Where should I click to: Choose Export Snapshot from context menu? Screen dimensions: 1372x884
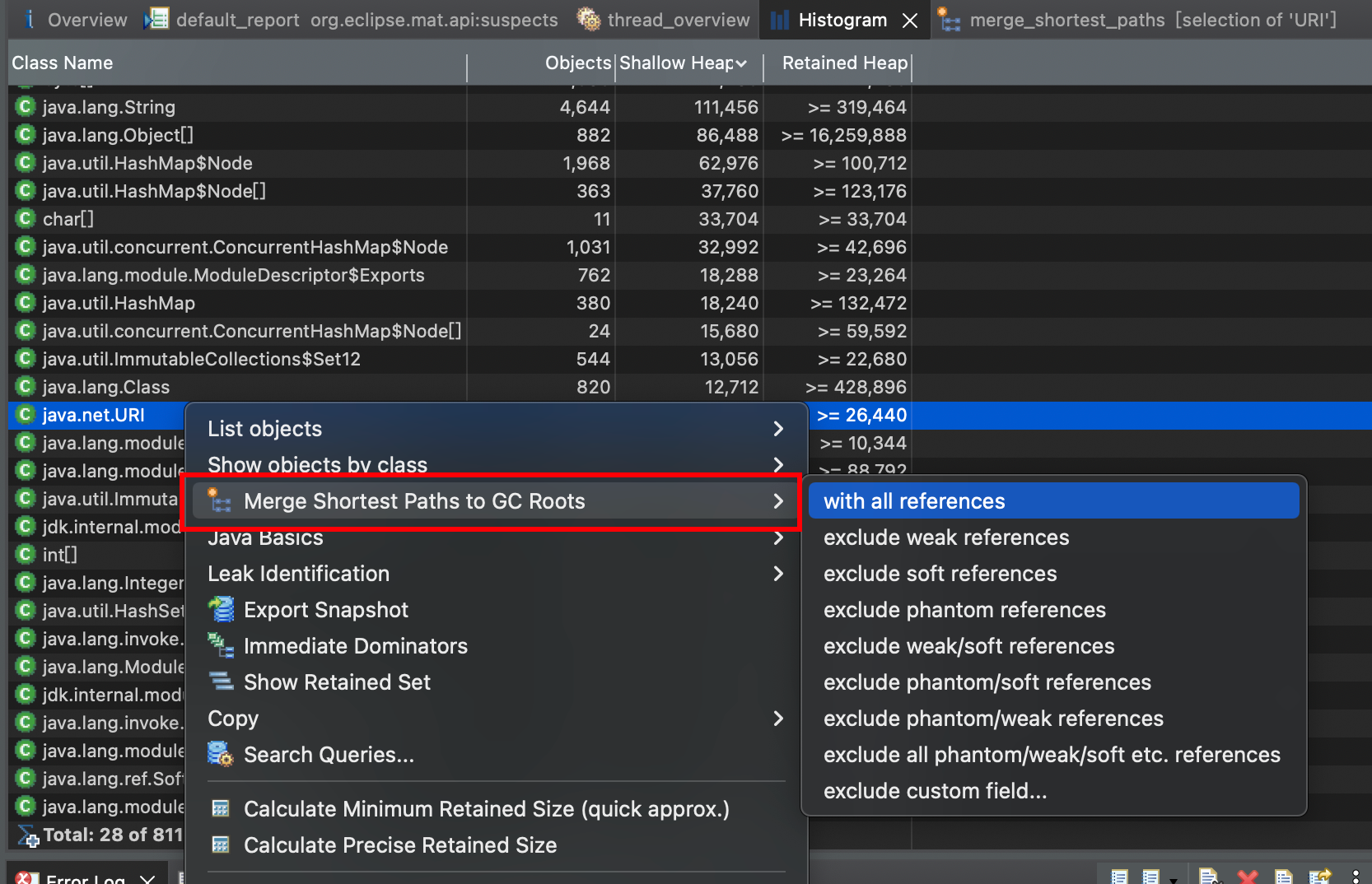click(496, 610)
